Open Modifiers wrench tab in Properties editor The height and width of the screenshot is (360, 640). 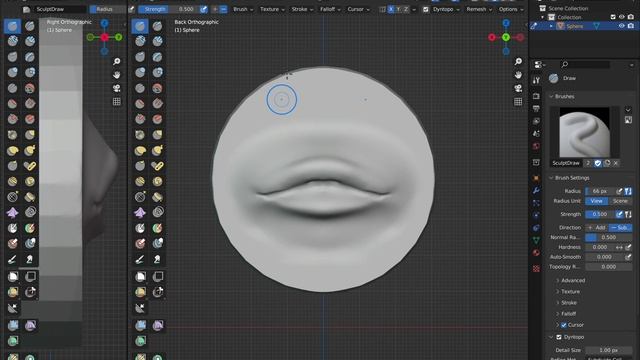point(536,191)
